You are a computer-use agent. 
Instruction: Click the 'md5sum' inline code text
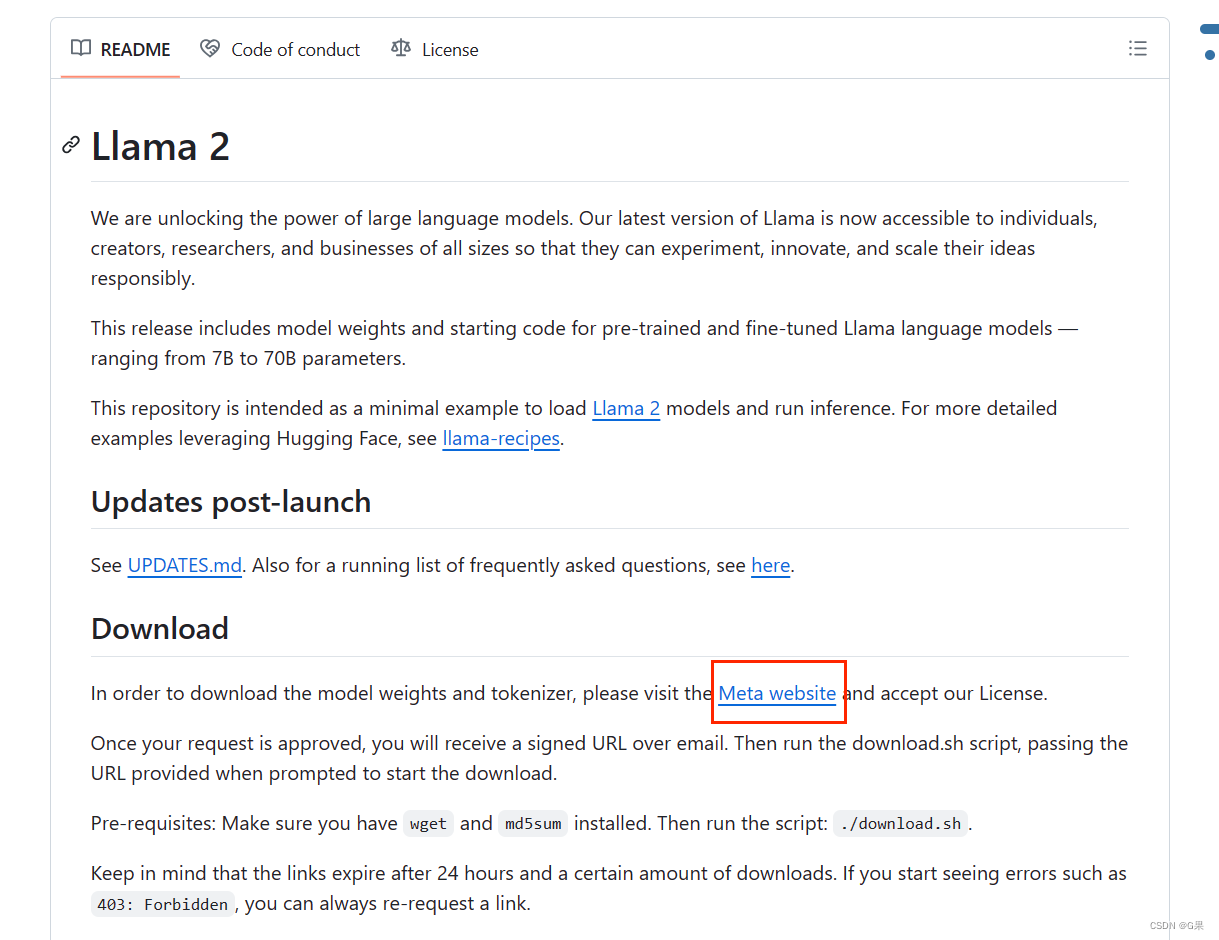point(532,824)
